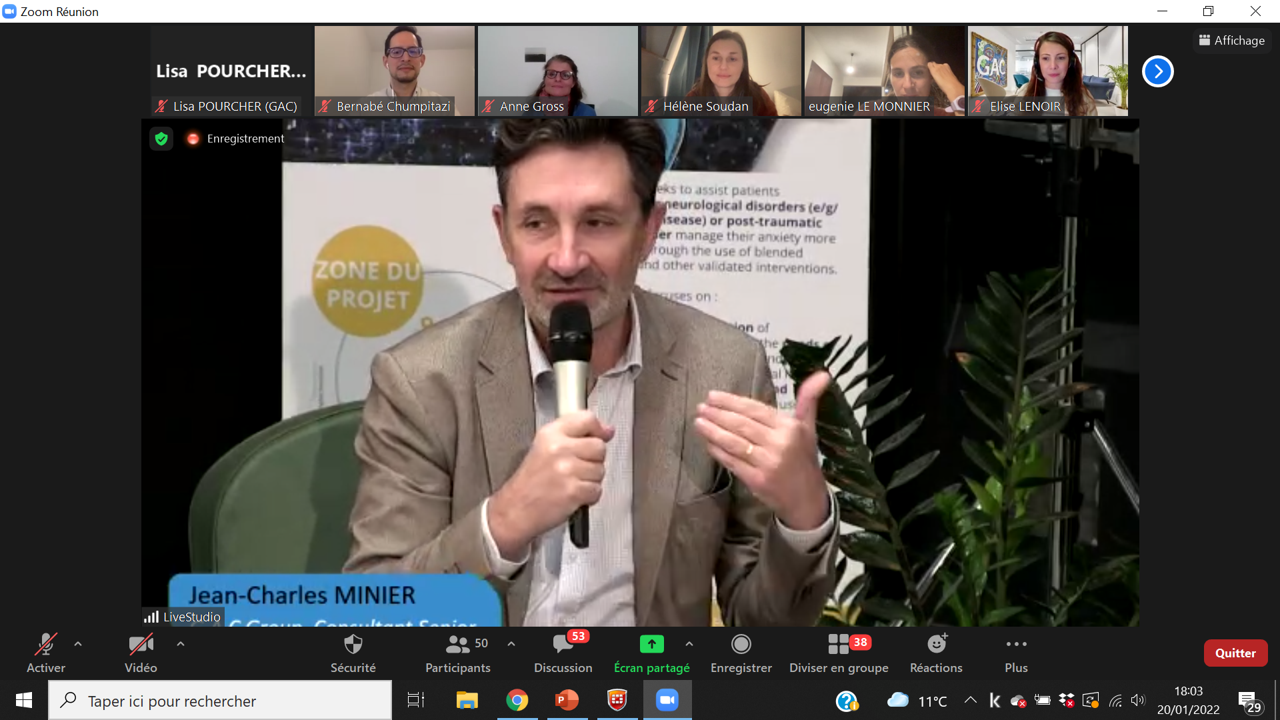
Task: Expand audio options arrow beside Activer
Action: (78, 644)
